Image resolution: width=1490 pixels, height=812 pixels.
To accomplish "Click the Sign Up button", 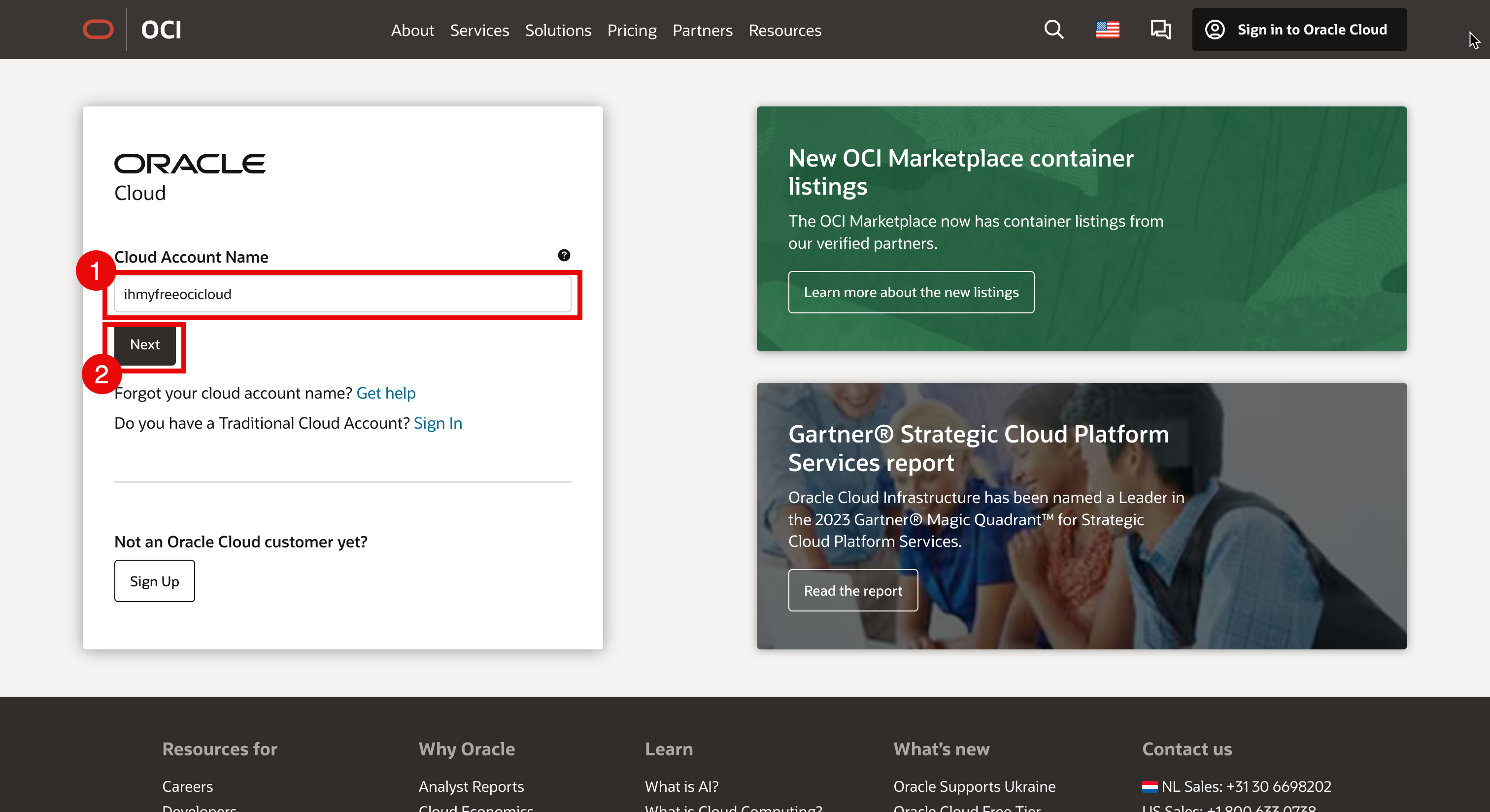I will point(154,580).
